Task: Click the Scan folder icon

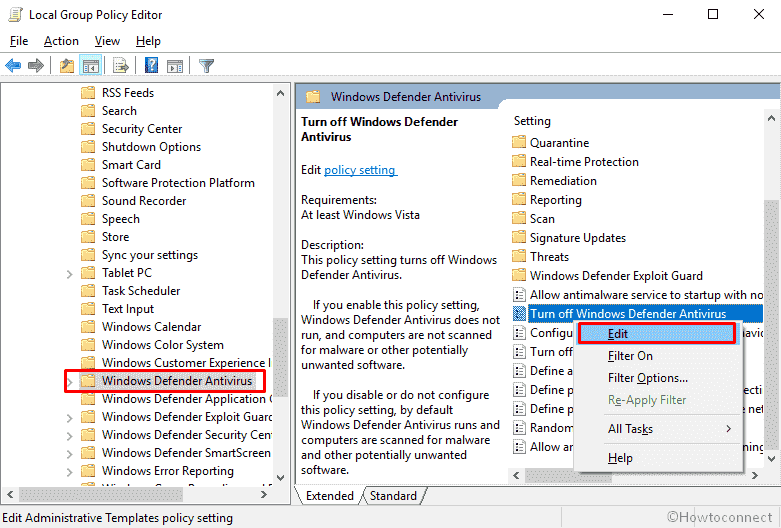Action: (x=519, y=218)
